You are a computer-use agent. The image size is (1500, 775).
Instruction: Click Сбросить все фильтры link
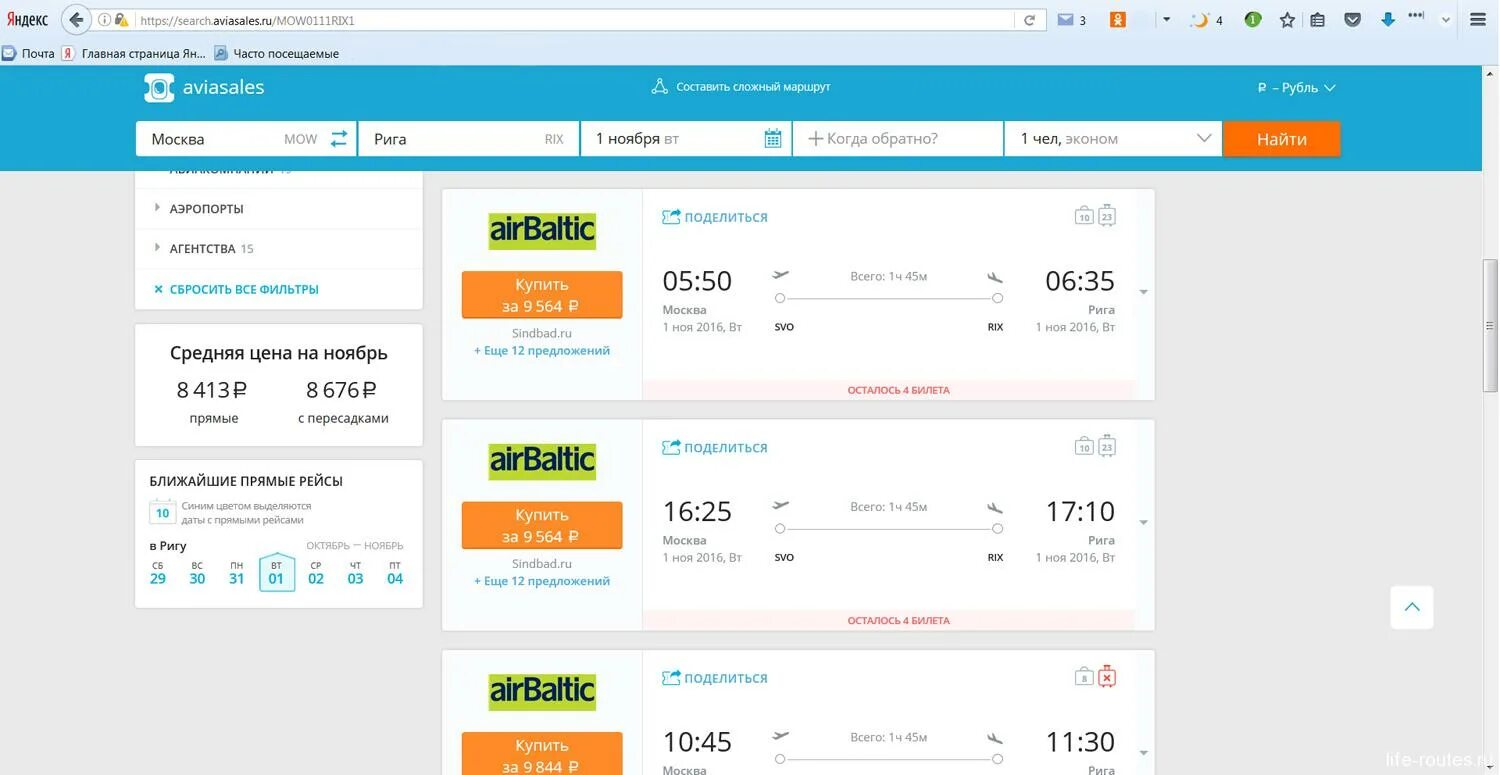tap(237, 289)
